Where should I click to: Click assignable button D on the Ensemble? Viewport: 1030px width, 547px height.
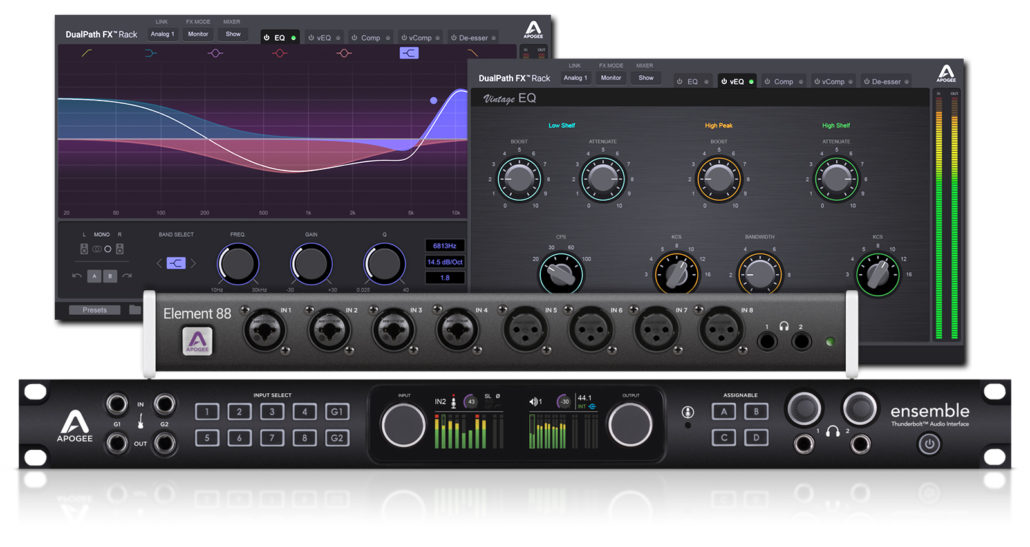click(x=756, y=437)
